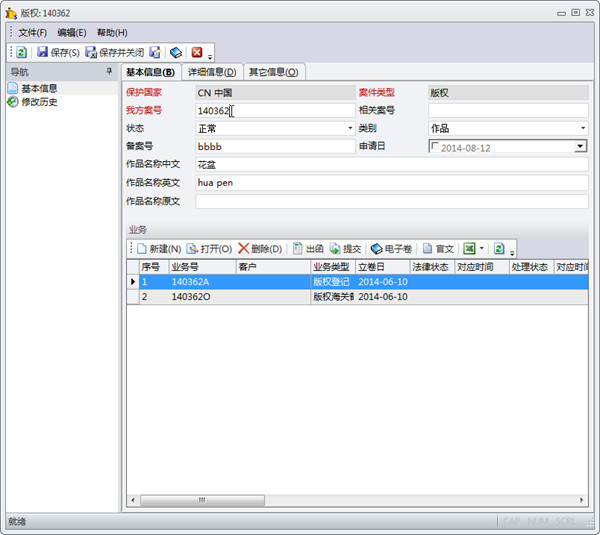Viewport: 600px width, 535px height.
Task: Click 打开(O) to open selected business
Action: 209,249
